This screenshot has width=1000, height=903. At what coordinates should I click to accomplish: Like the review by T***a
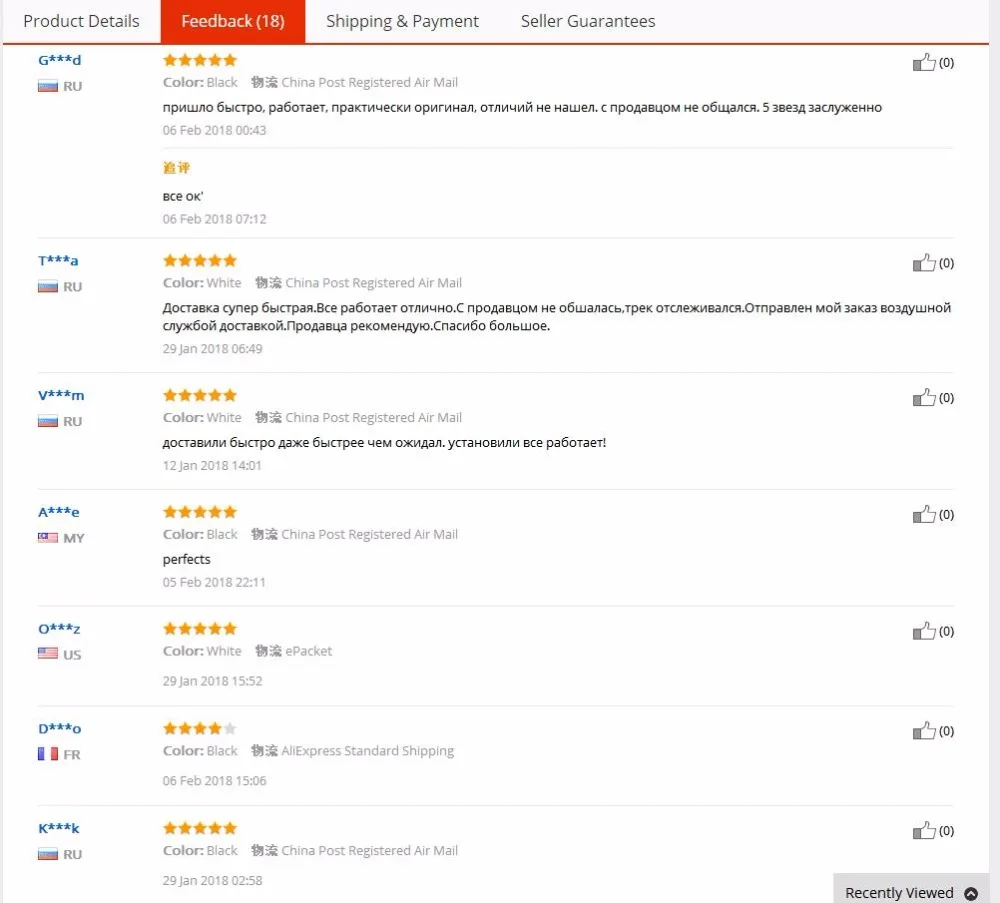923,263
